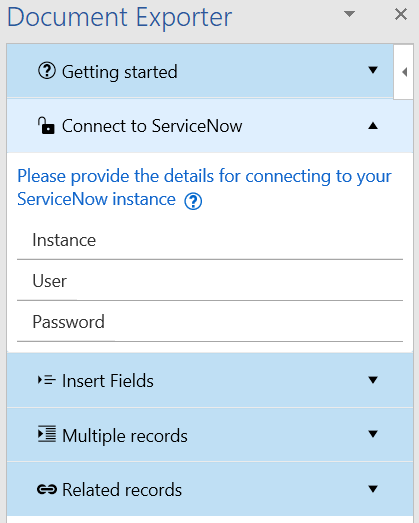Collapse the Connect to ServiceNow section arrow

[x=373, y=126]
